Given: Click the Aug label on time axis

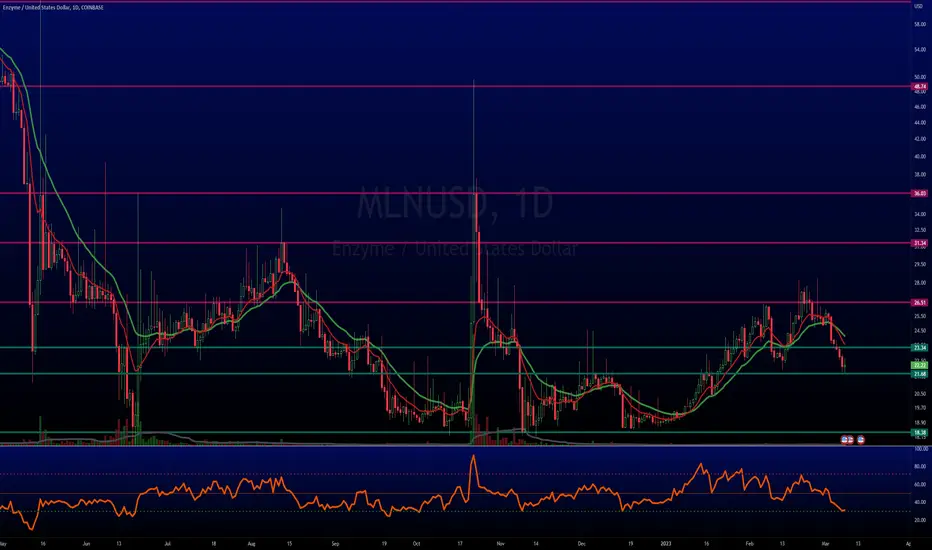Looking at the screenshot, I should click(251, 543).
